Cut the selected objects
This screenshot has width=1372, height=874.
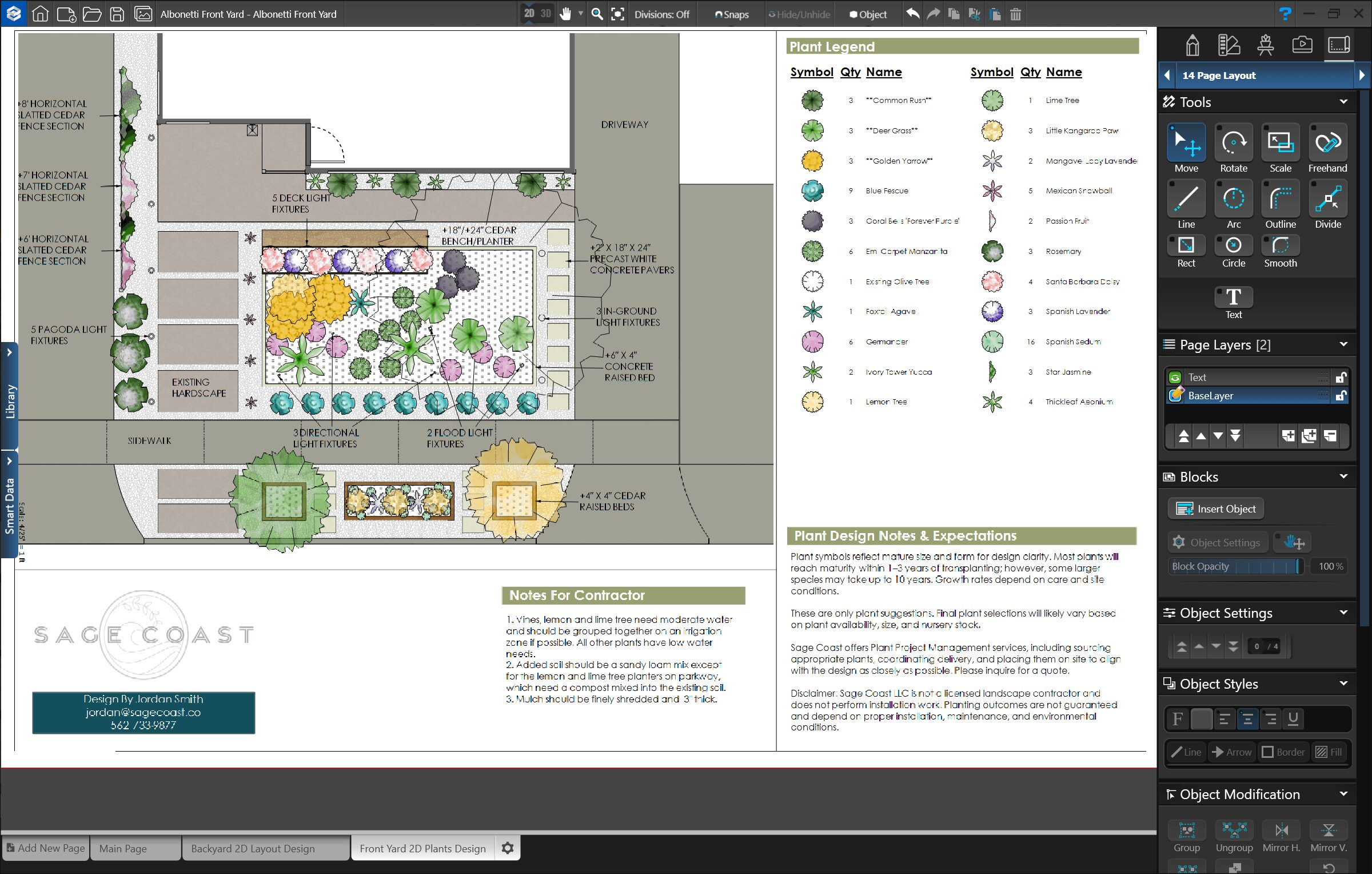click(974, 14)
